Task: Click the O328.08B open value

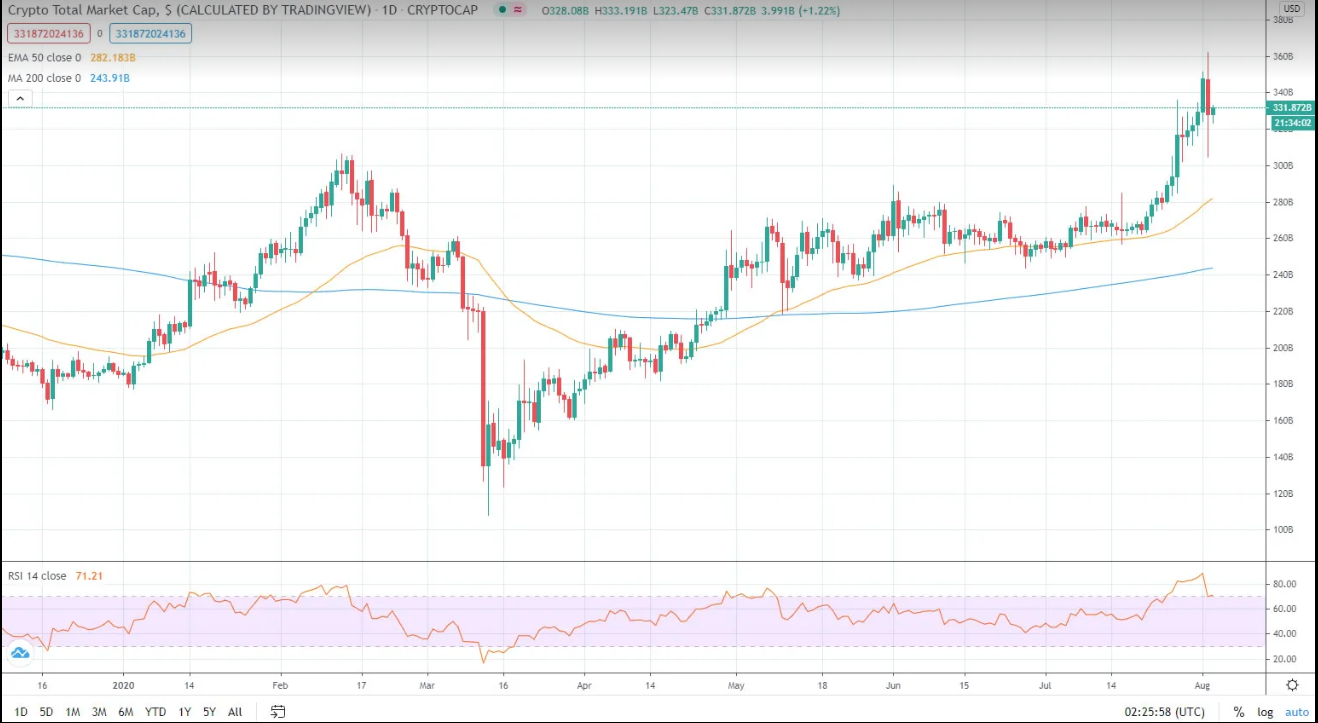Action: [x=566, y=11]
